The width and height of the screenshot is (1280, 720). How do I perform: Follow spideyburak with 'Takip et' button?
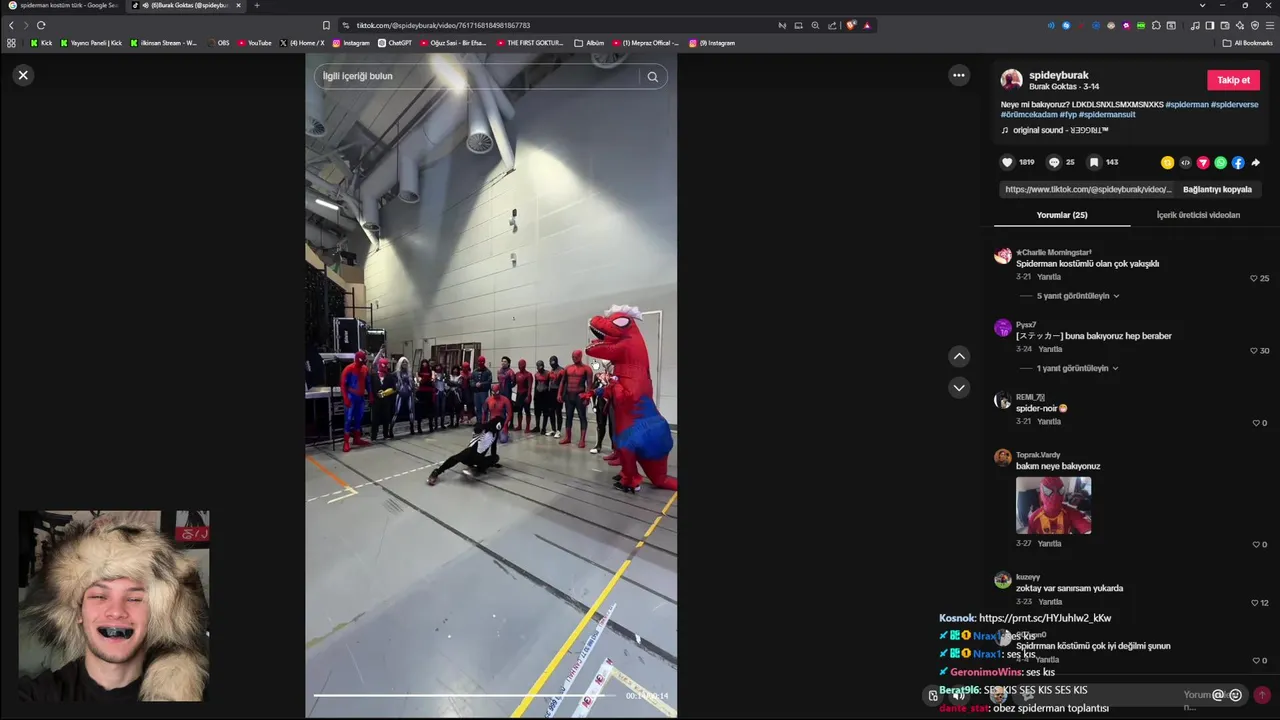[1233, 80]
